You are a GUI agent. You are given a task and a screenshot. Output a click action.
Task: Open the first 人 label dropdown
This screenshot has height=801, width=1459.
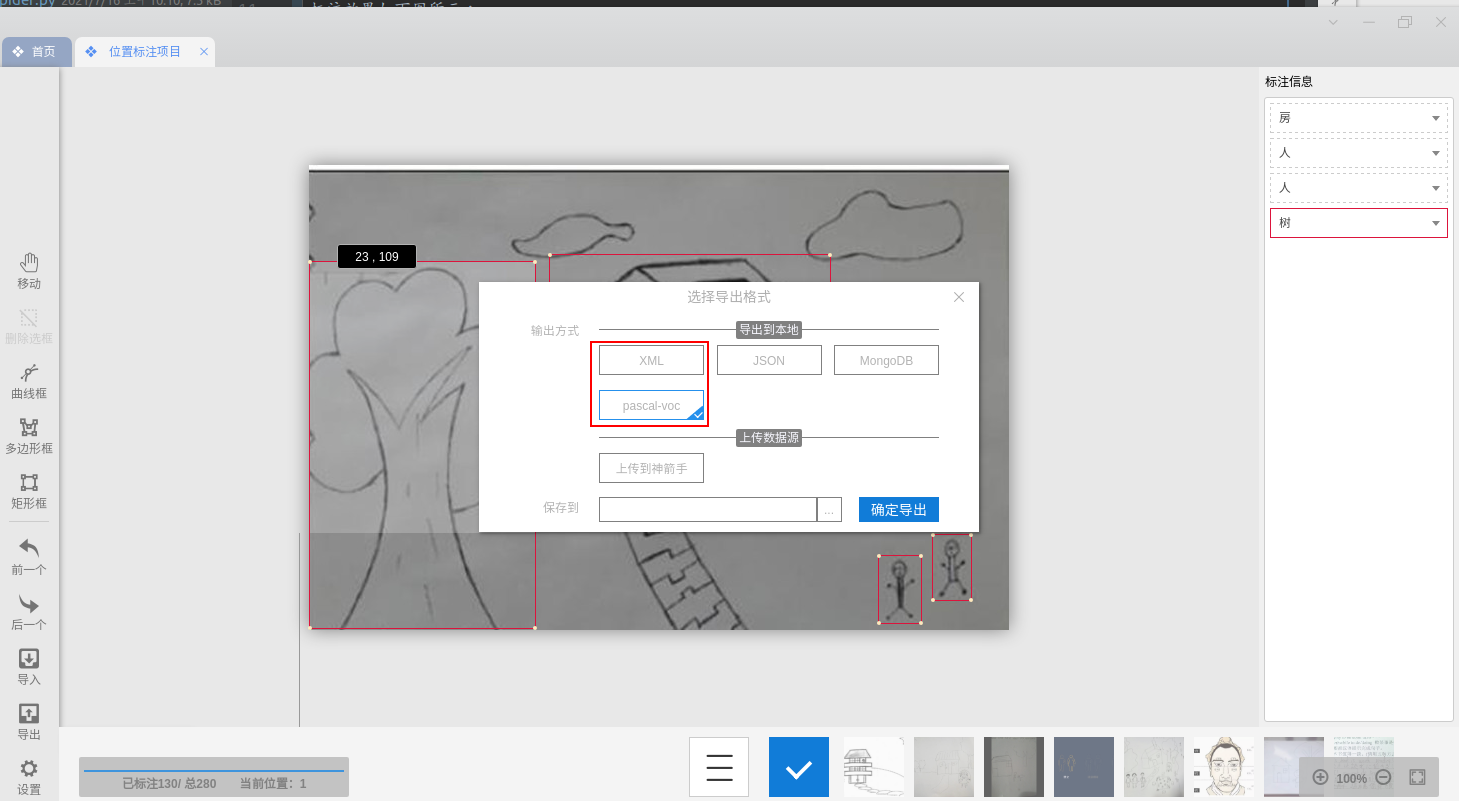click(x=1359, y=153)
